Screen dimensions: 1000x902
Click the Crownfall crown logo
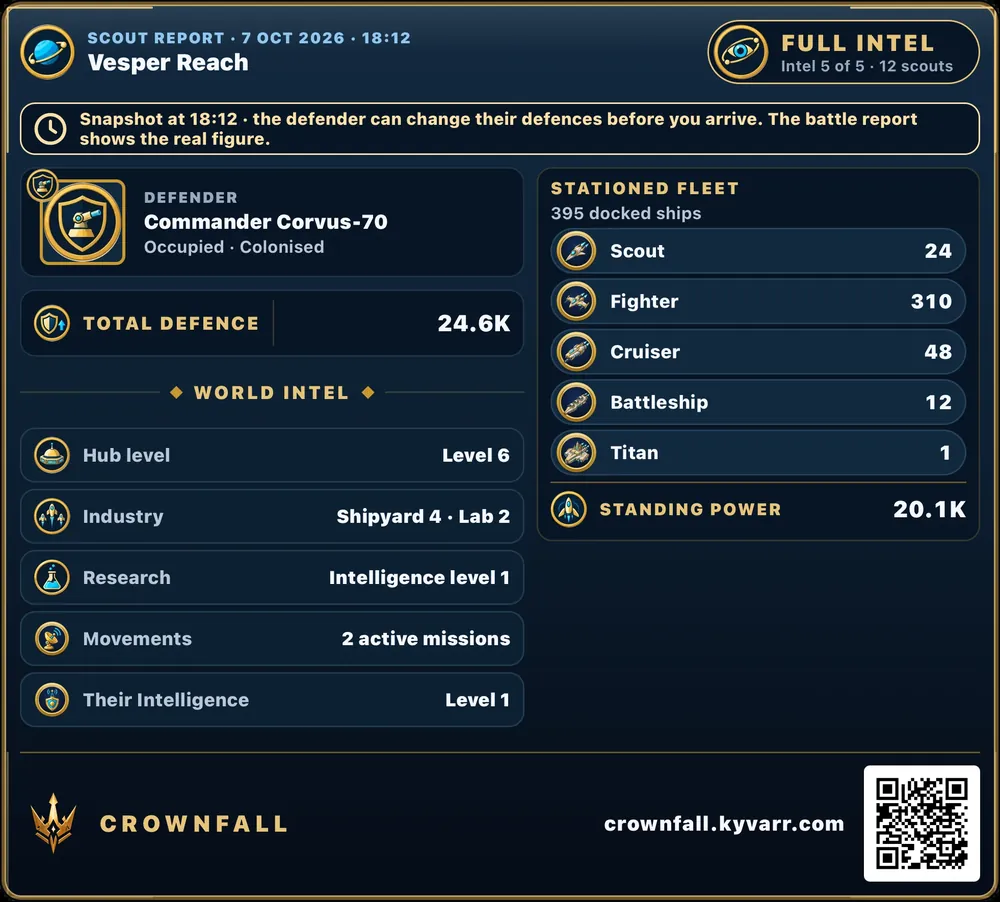[x=54, y=823]
